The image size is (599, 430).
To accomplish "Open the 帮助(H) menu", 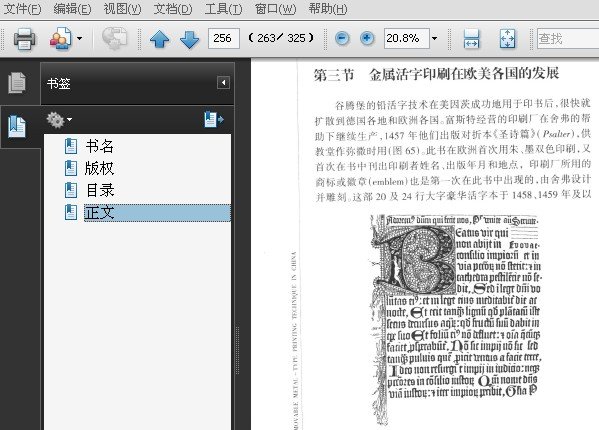I will 328,8.
